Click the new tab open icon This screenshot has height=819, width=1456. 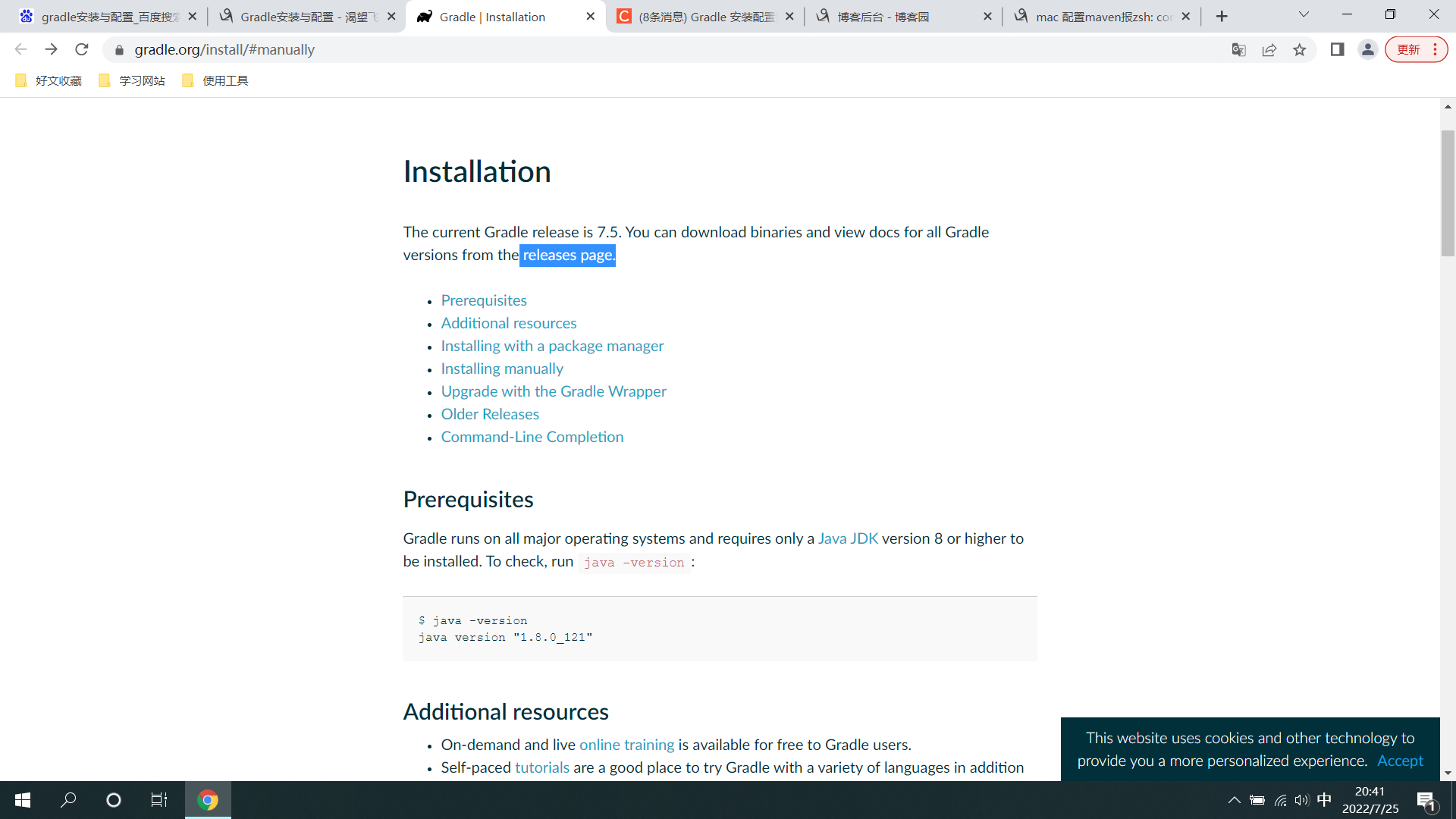point(1222,17)
